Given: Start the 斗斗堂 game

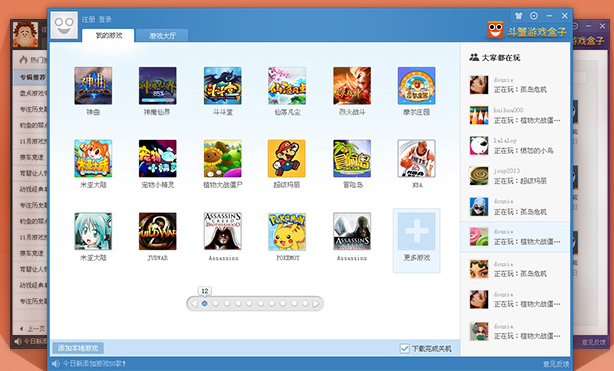Looking at the screenshot, I should tap(222, 86).
